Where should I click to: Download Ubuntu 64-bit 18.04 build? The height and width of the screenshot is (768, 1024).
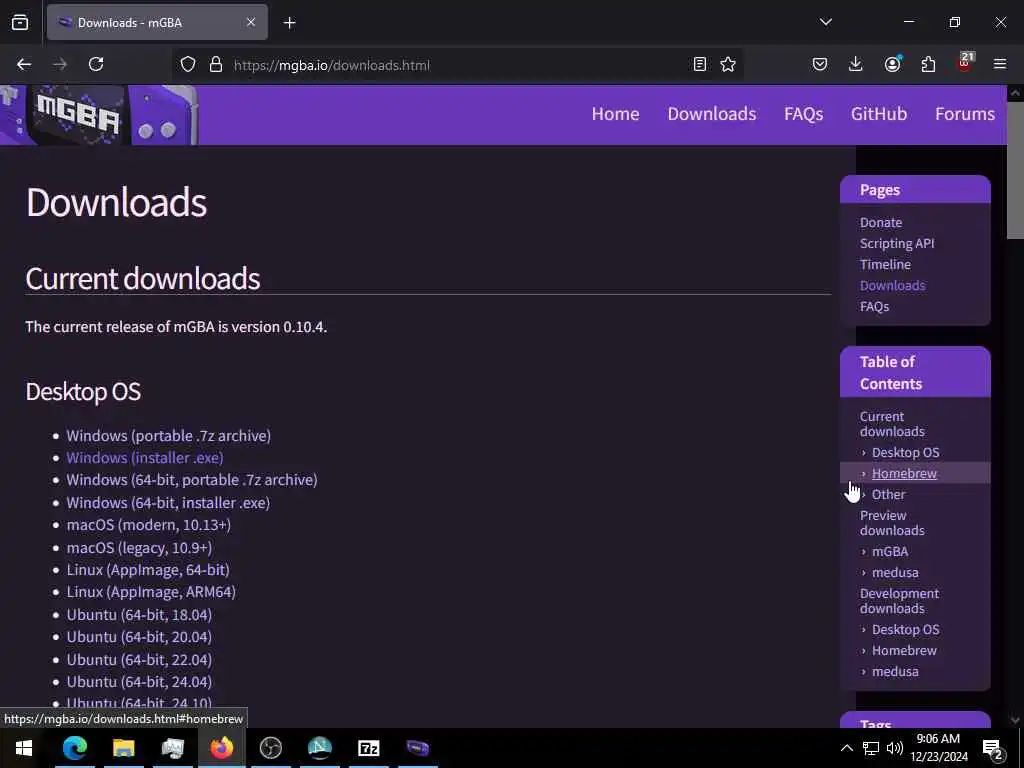[139, 615]
